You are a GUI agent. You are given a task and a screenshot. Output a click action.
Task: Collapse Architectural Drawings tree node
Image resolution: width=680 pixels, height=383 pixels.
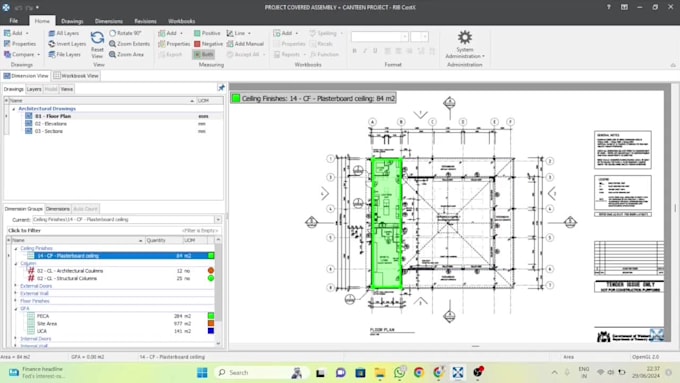pos(13,108)
